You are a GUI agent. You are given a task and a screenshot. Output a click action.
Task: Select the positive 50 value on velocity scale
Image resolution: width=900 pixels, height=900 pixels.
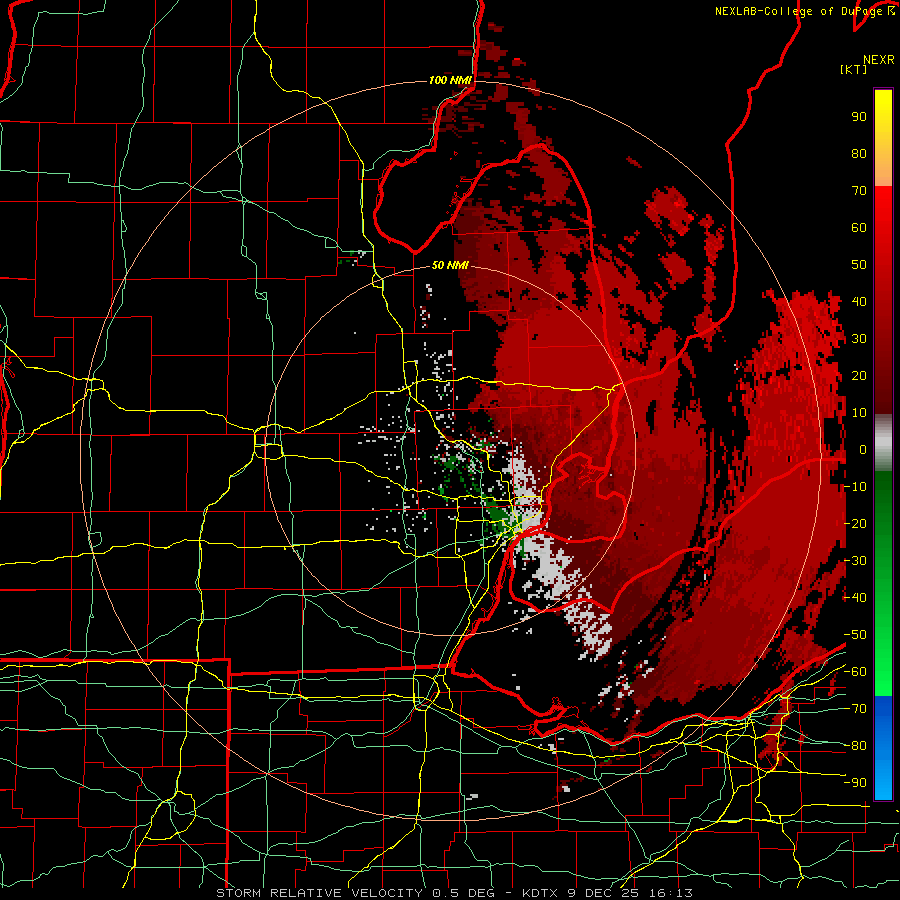tap(859, 265)
